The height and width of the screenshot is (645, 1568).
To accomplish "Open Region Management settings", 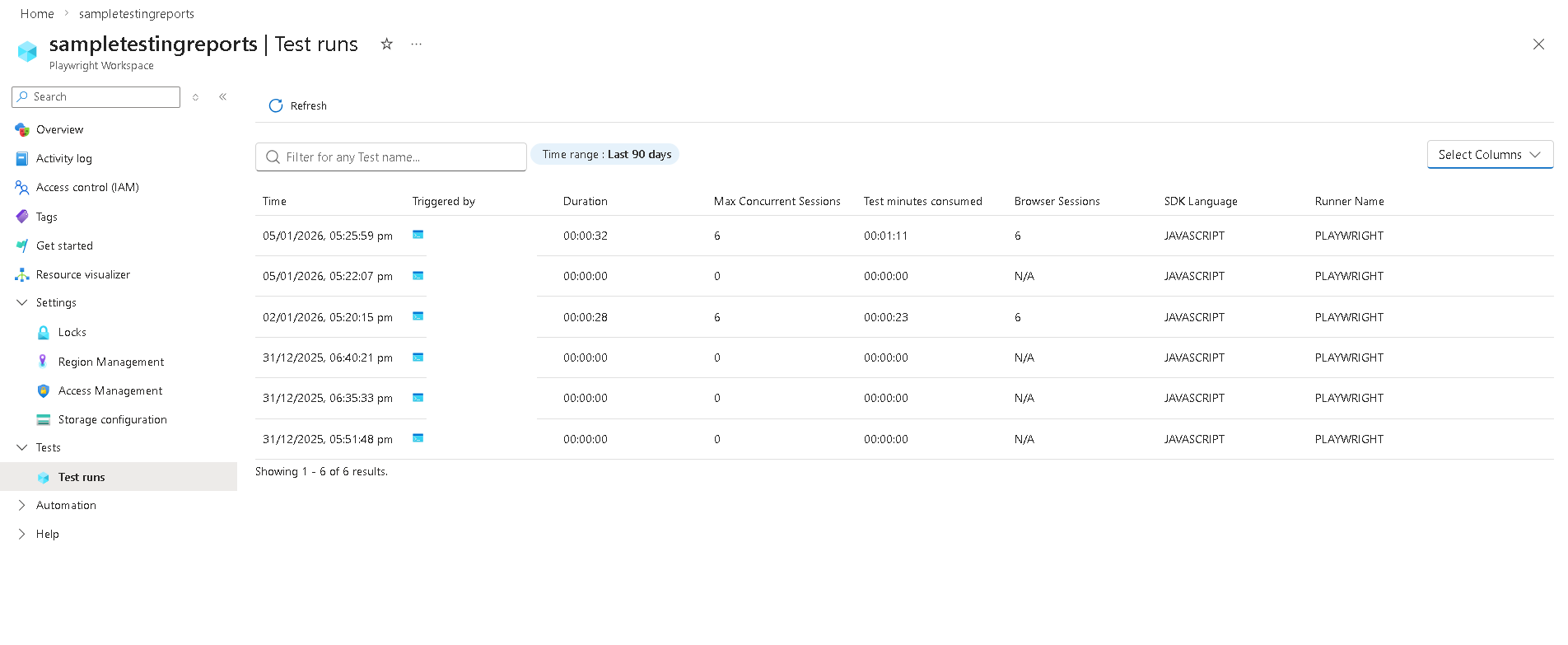I will tap(110, 362).
